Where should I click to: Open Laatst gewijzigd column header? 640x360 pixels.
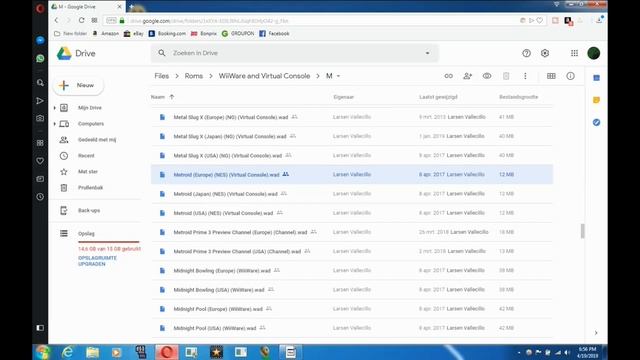tap(438, 97)
